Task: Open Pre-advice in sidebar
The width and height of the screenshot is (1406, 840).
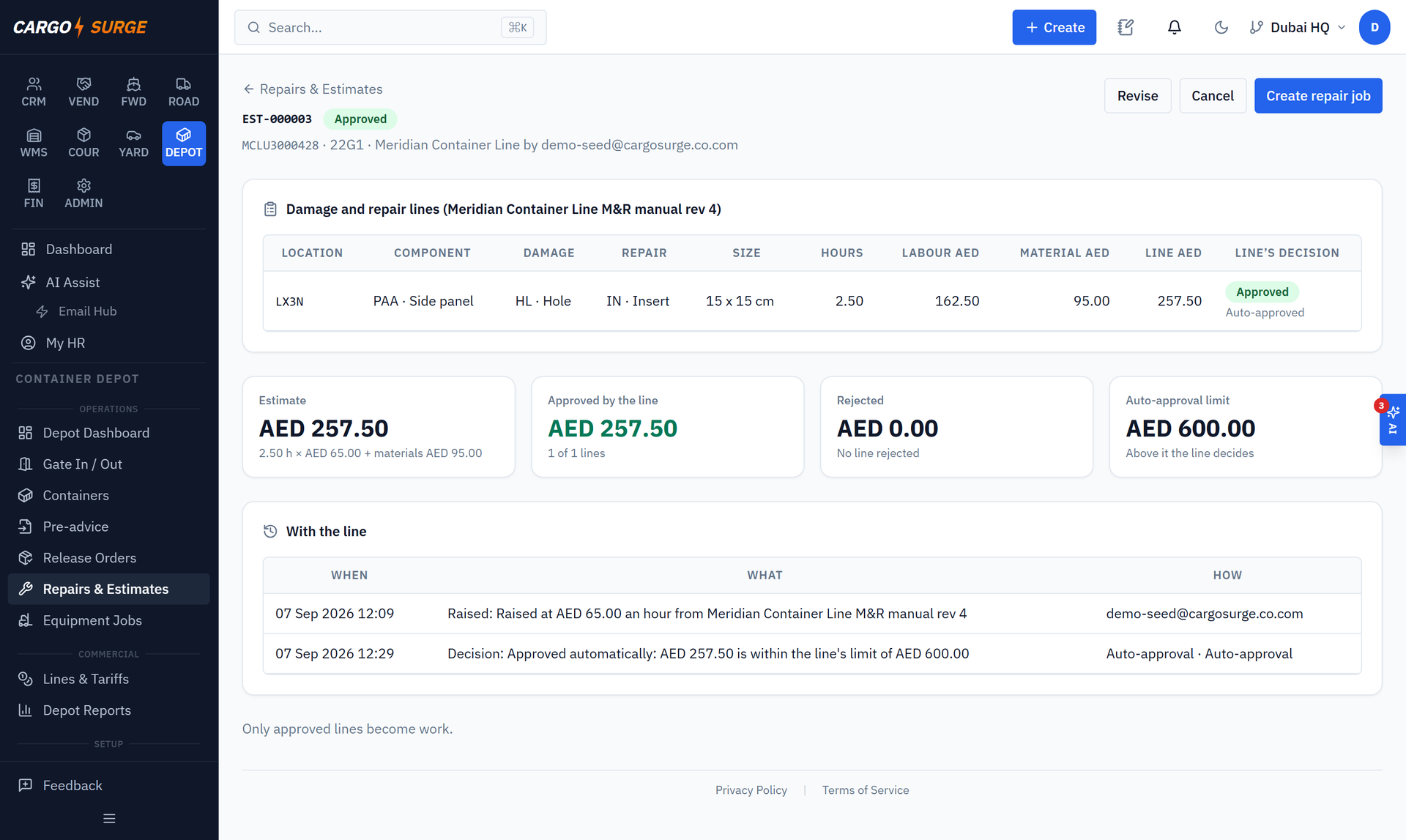Action: coord(109,527)
